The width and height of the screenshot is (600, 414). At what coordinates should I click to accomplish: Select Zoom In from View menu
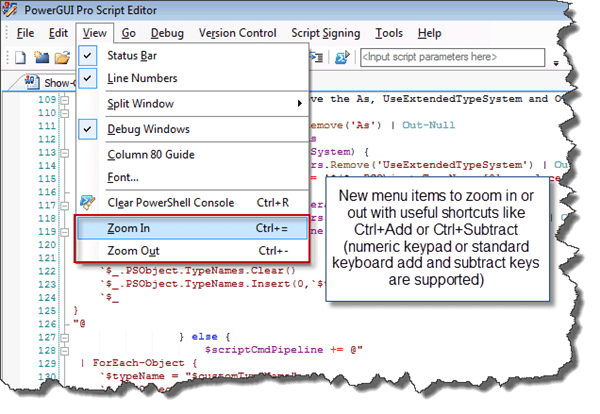[x=128, y=228]
